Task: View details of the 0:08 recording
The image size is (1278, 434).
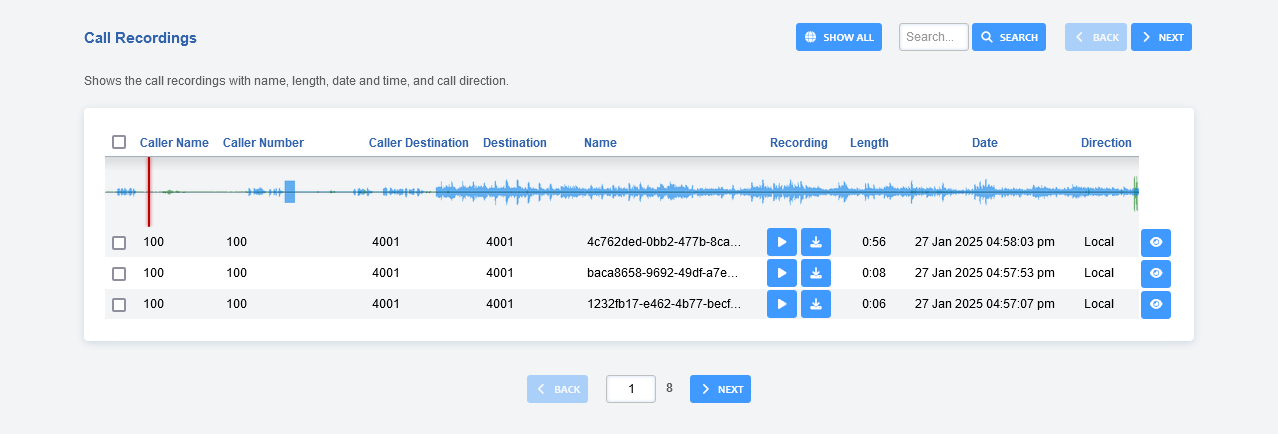Action: [x=1155, y=273]
